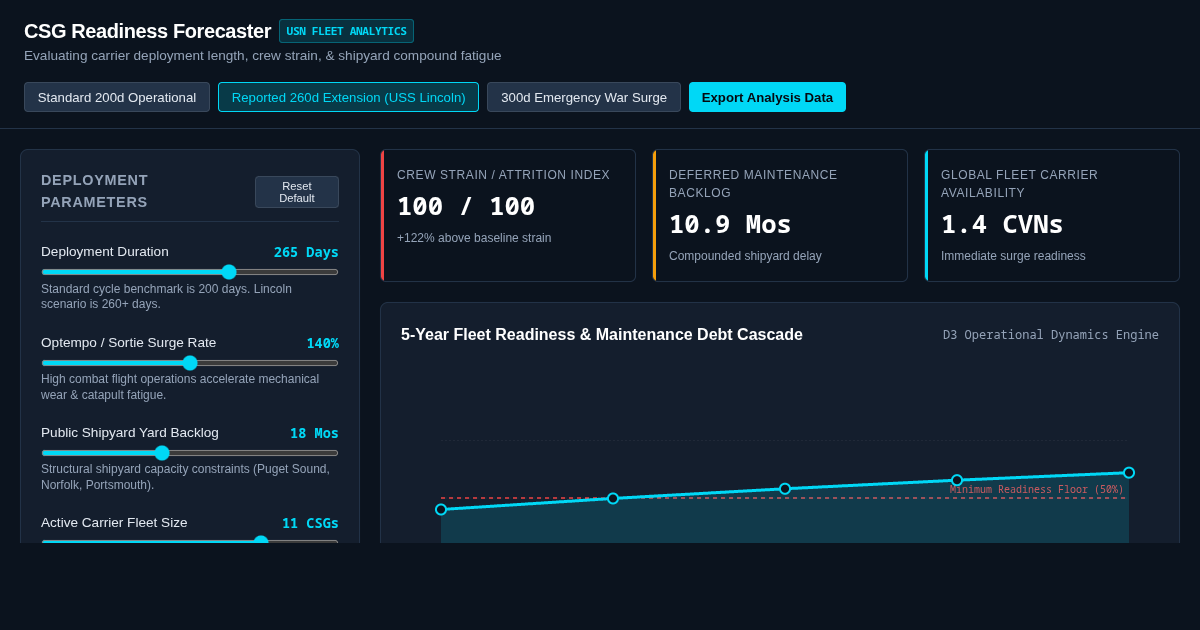Click the Deployment Duration slider handle
The width and height of the screenshot is (1200, 630).
pos(229,272)
